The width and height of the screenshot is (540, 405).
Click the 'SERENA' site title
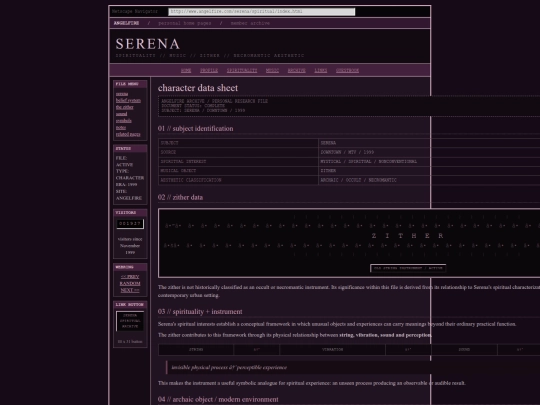pos(148,44)
